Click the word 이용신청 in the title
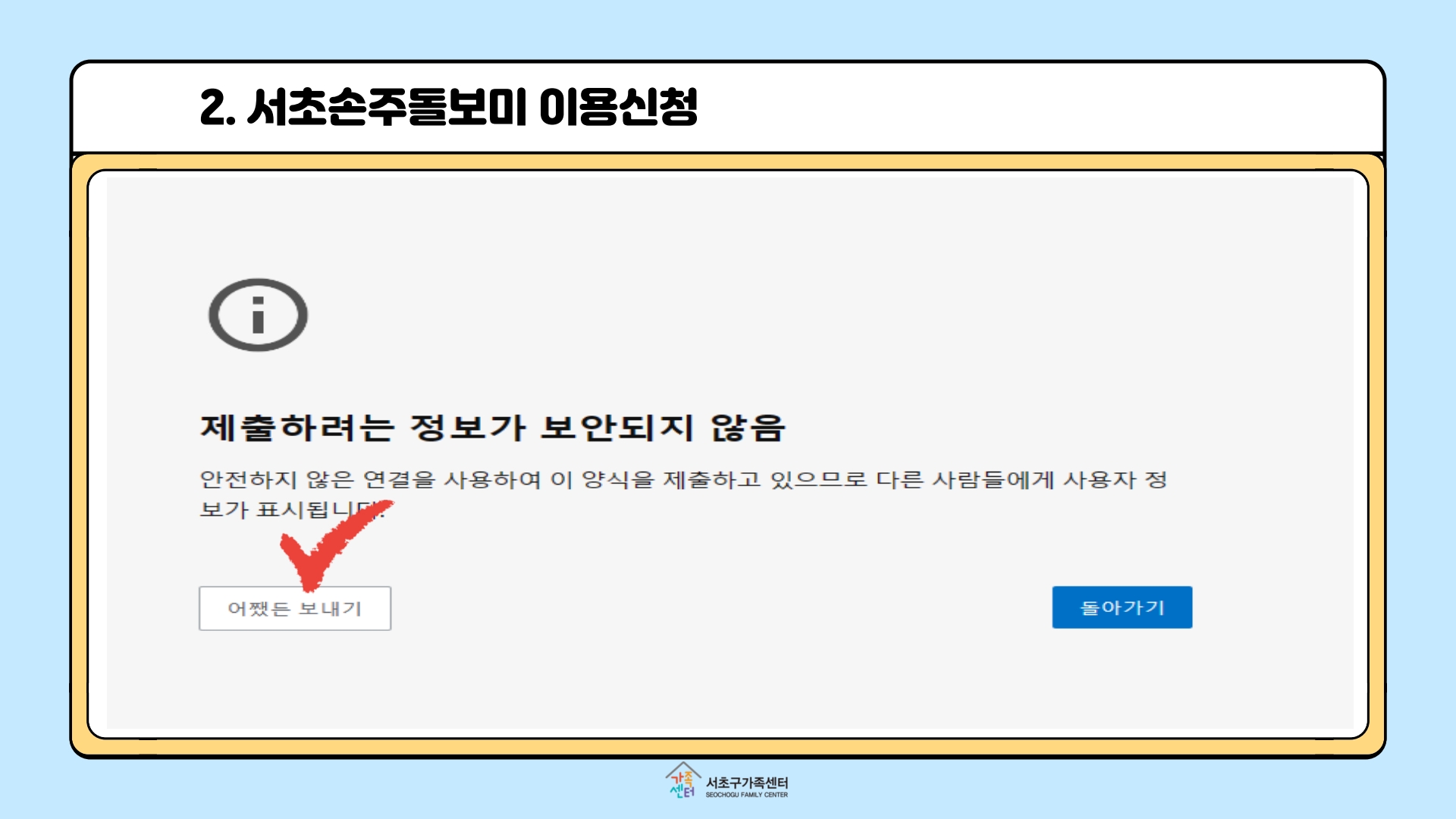 pos(618,107)
